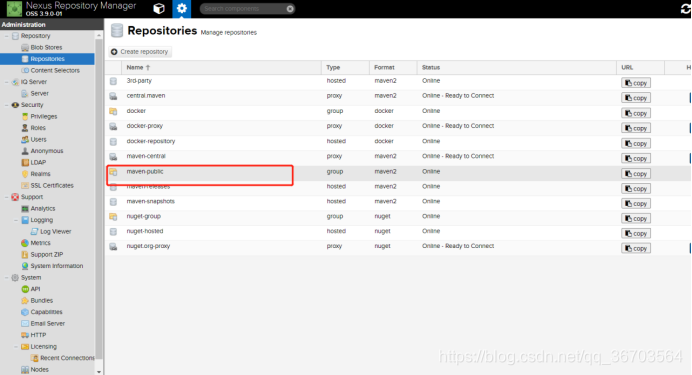Copy URL of maven-snapshots repository
692x375 pixels.
(x=636, y=203)
